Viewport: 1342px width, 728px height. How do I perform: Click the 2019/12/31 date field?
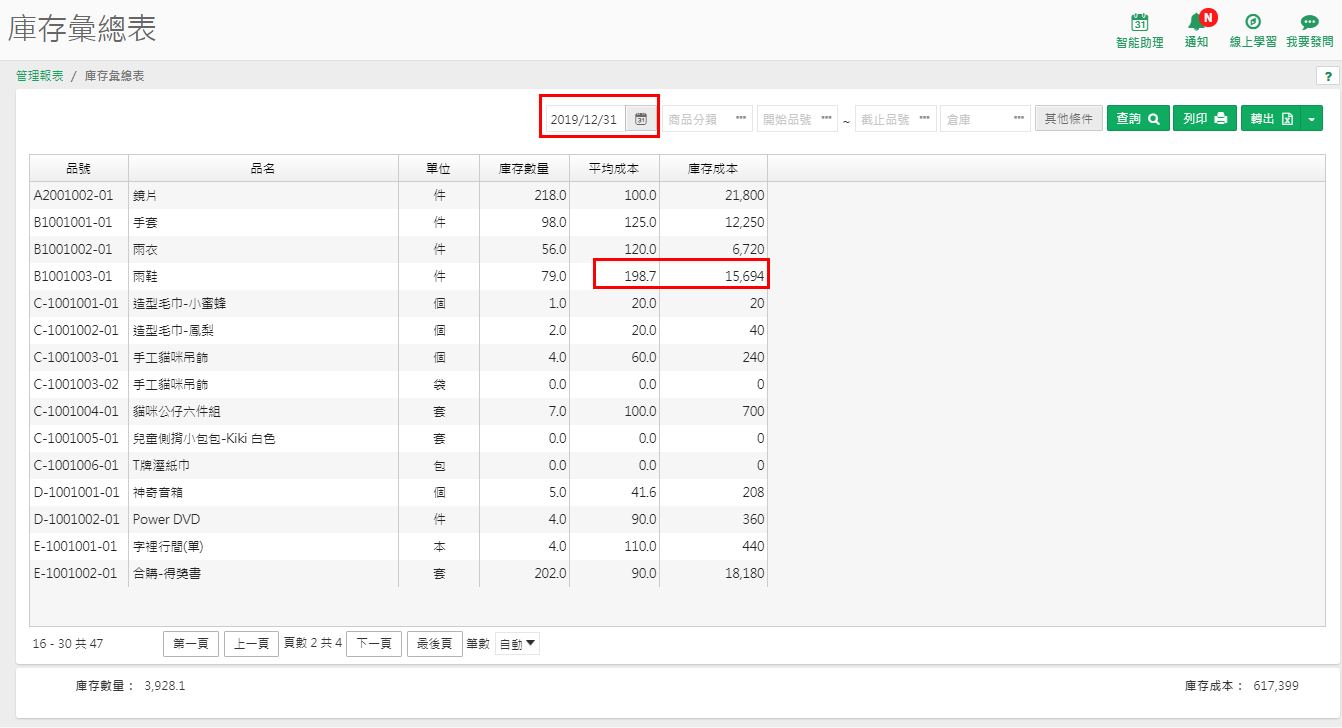tap(586, 119)
